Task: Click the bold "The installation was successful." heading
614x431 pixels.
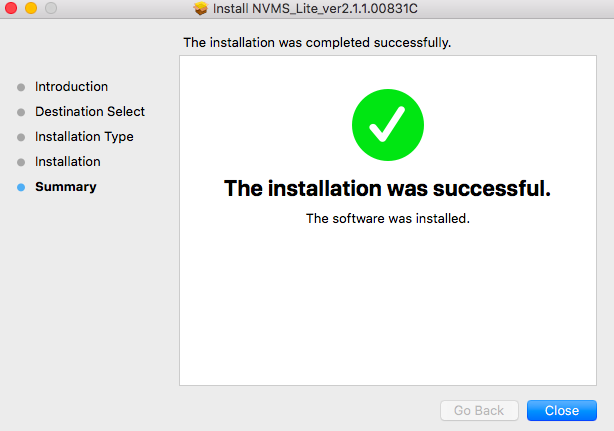Action: (x=387, y=188)
